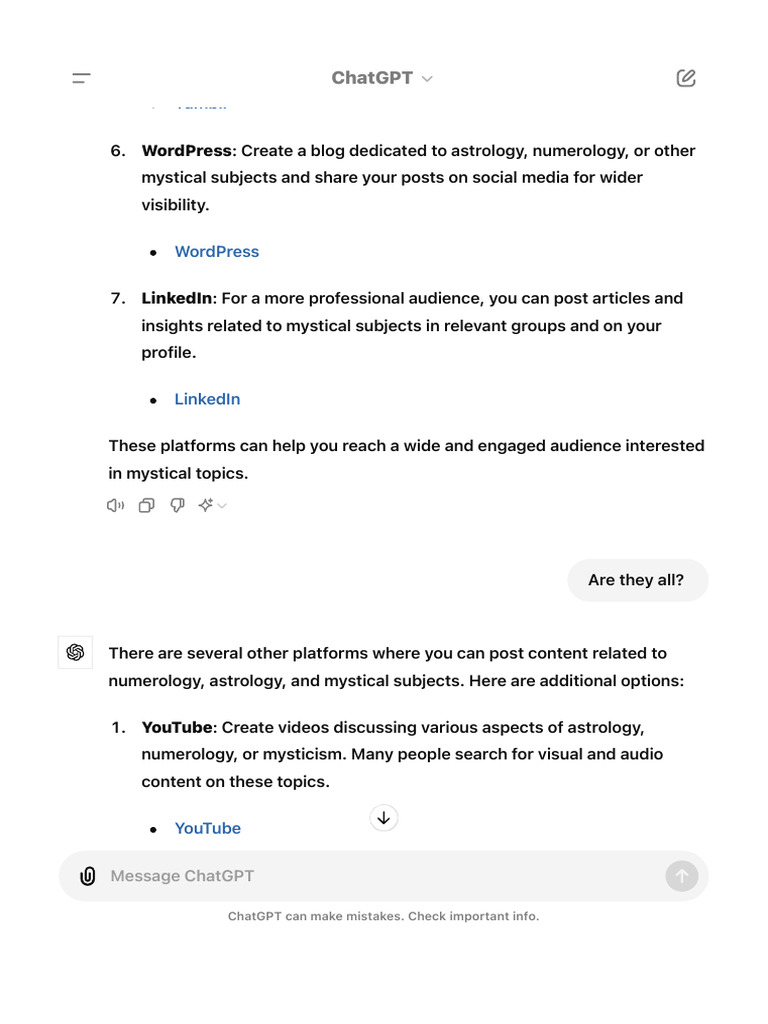Open the LinkedIn link
Viewport: 768px width, 1024px height.
click(x=207, y=399)
